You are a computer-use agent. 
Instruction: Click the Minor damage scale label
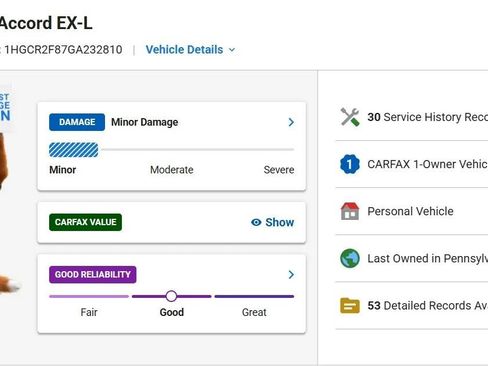(x=63, y=170)
